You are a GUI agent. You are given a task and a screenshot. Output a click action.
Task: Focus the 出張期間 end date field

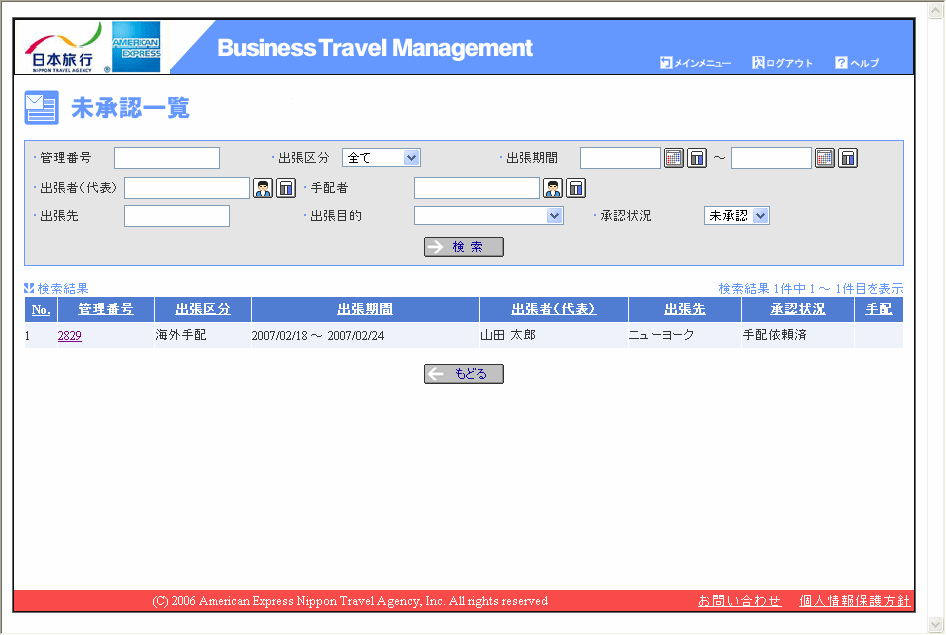point(771,158)
